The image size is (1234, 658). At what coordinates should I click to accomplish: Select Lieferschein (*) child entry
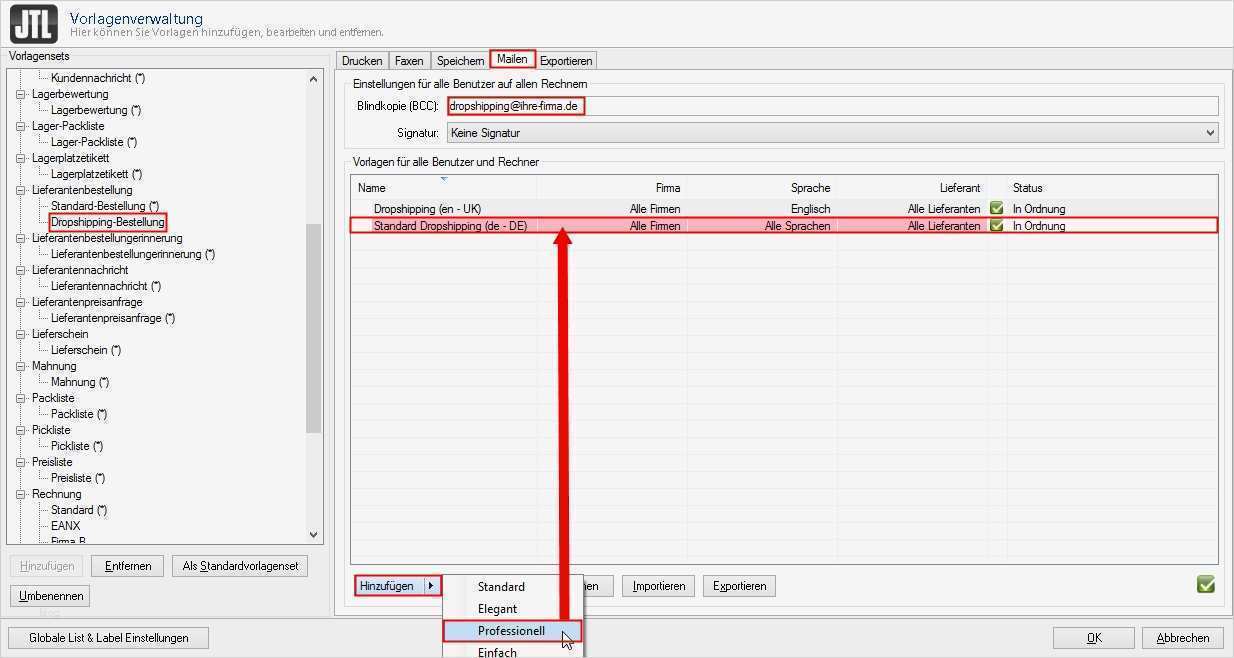tap(86, 350)
